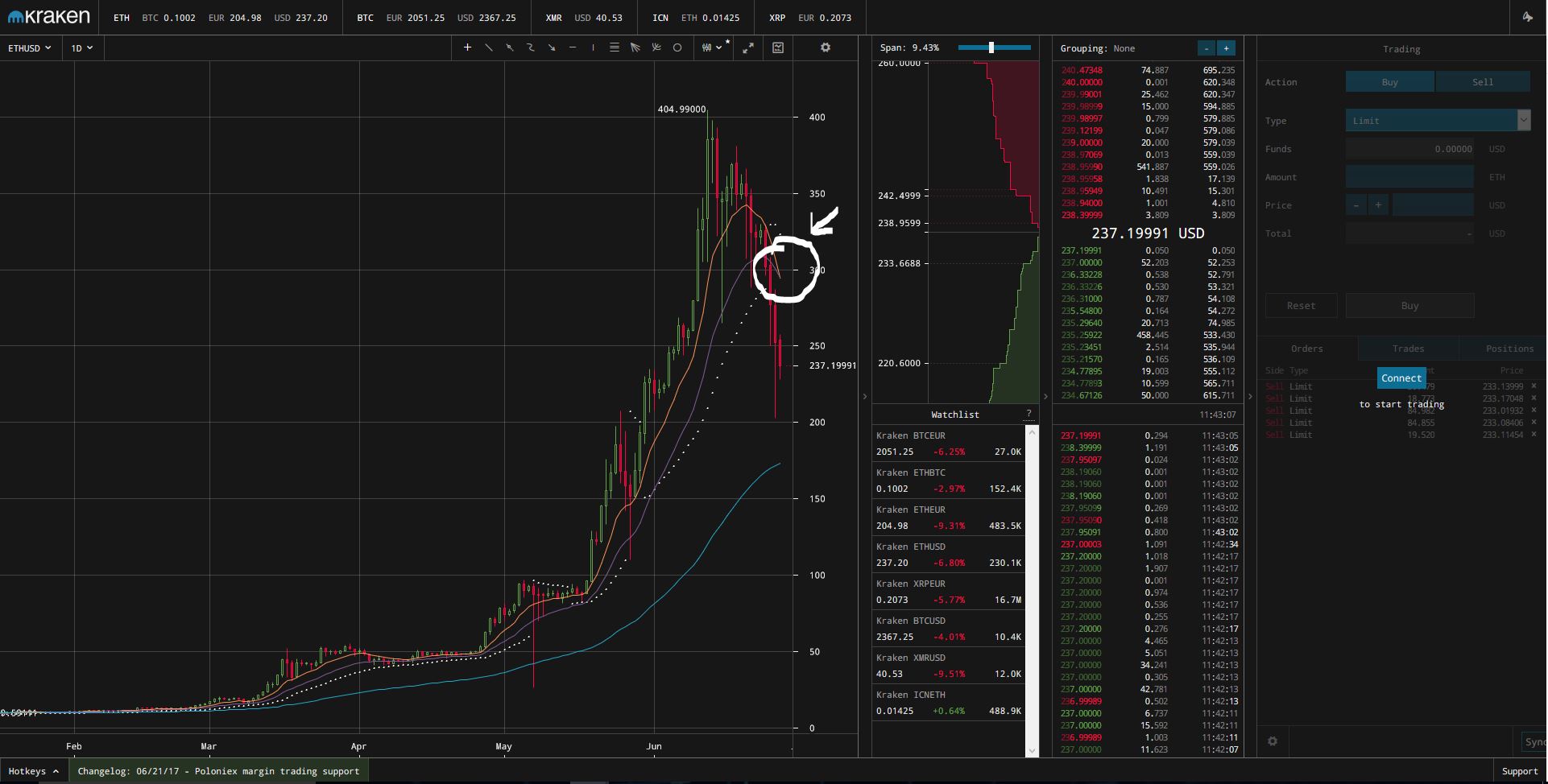The image size is (1548, 784).
Task: Select the XRP ticker group in header
Action: [x=809, y=18]
